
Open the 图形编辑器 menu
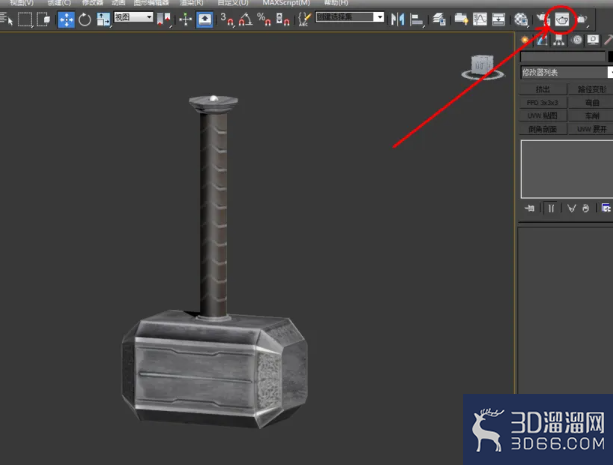(x=151, y=3)
